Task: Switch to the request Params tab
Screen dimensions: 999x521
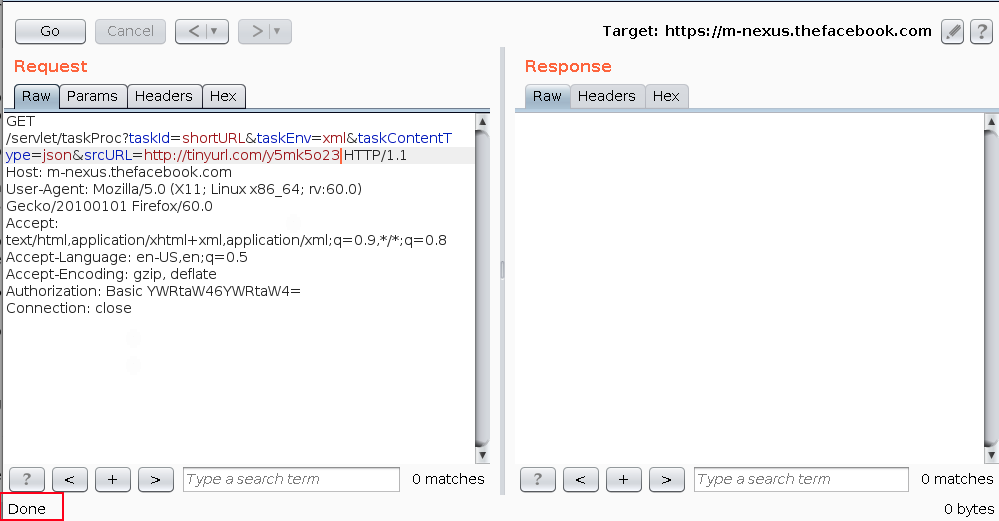Action: (92, 96)
